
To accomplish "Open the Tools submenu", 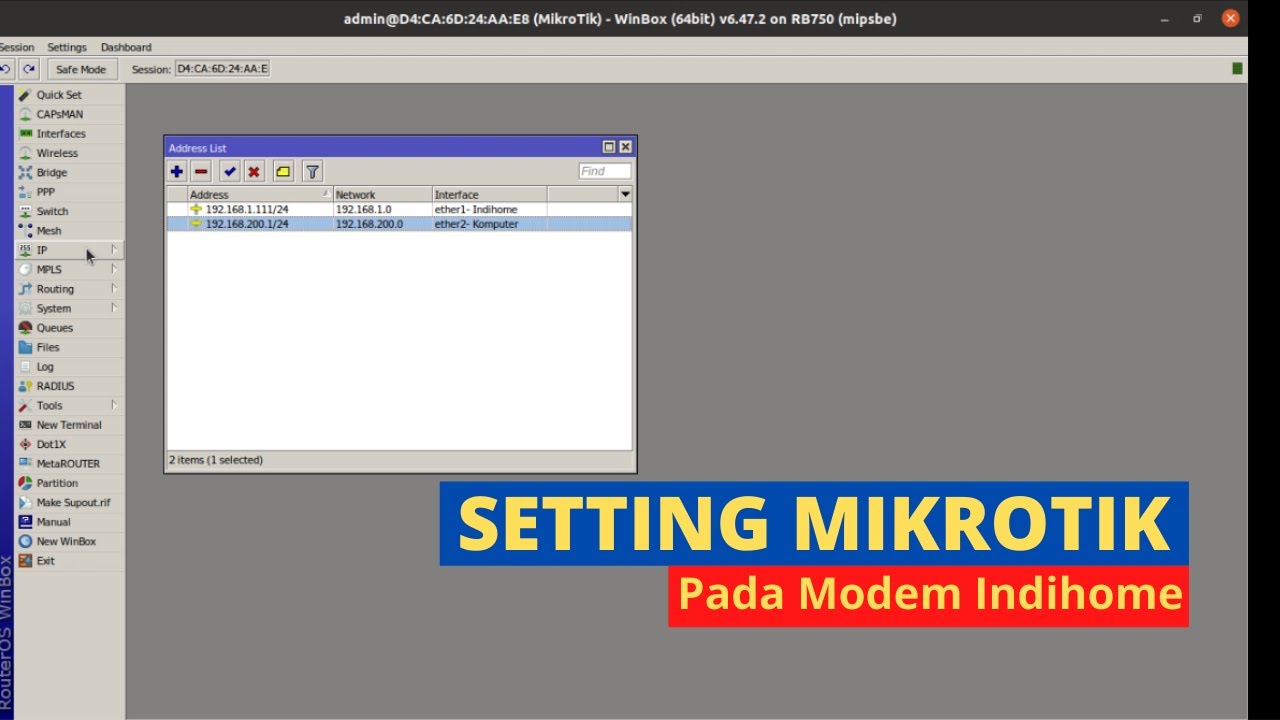I will [x=69, y=406].
